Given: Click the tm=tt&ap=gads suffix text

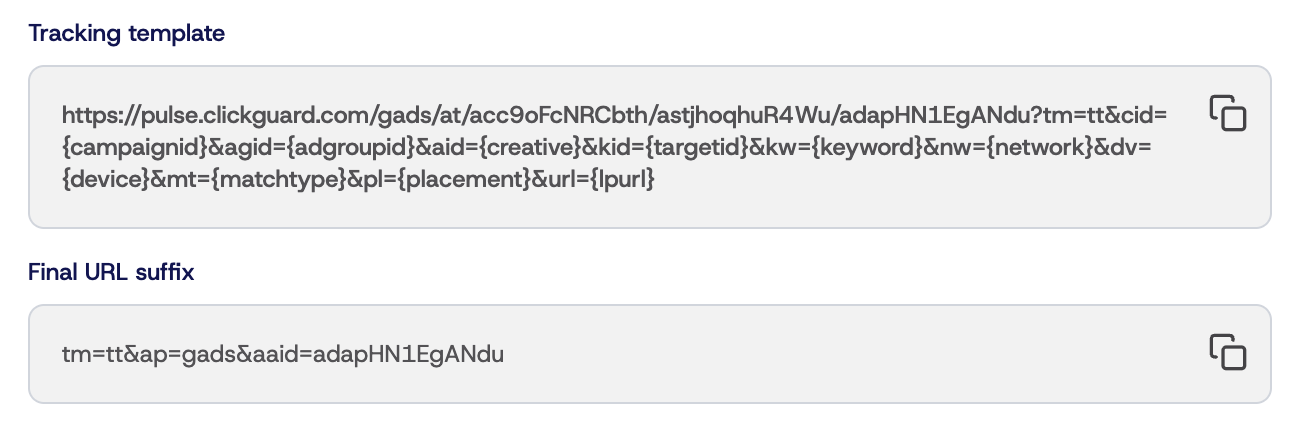Looking at the screenshot, I should [141, 353].
